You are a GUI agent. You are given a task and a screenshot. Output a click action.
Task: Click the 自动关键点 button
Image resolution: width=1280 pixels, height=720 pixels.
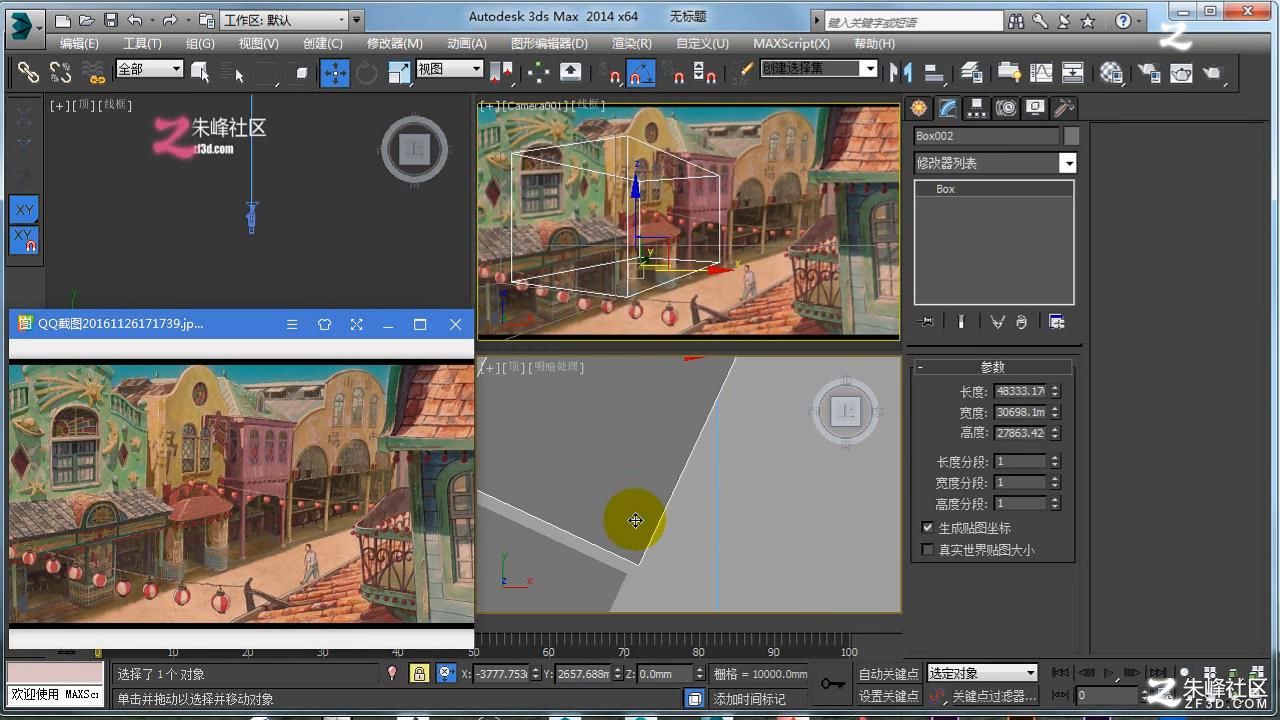889,674
